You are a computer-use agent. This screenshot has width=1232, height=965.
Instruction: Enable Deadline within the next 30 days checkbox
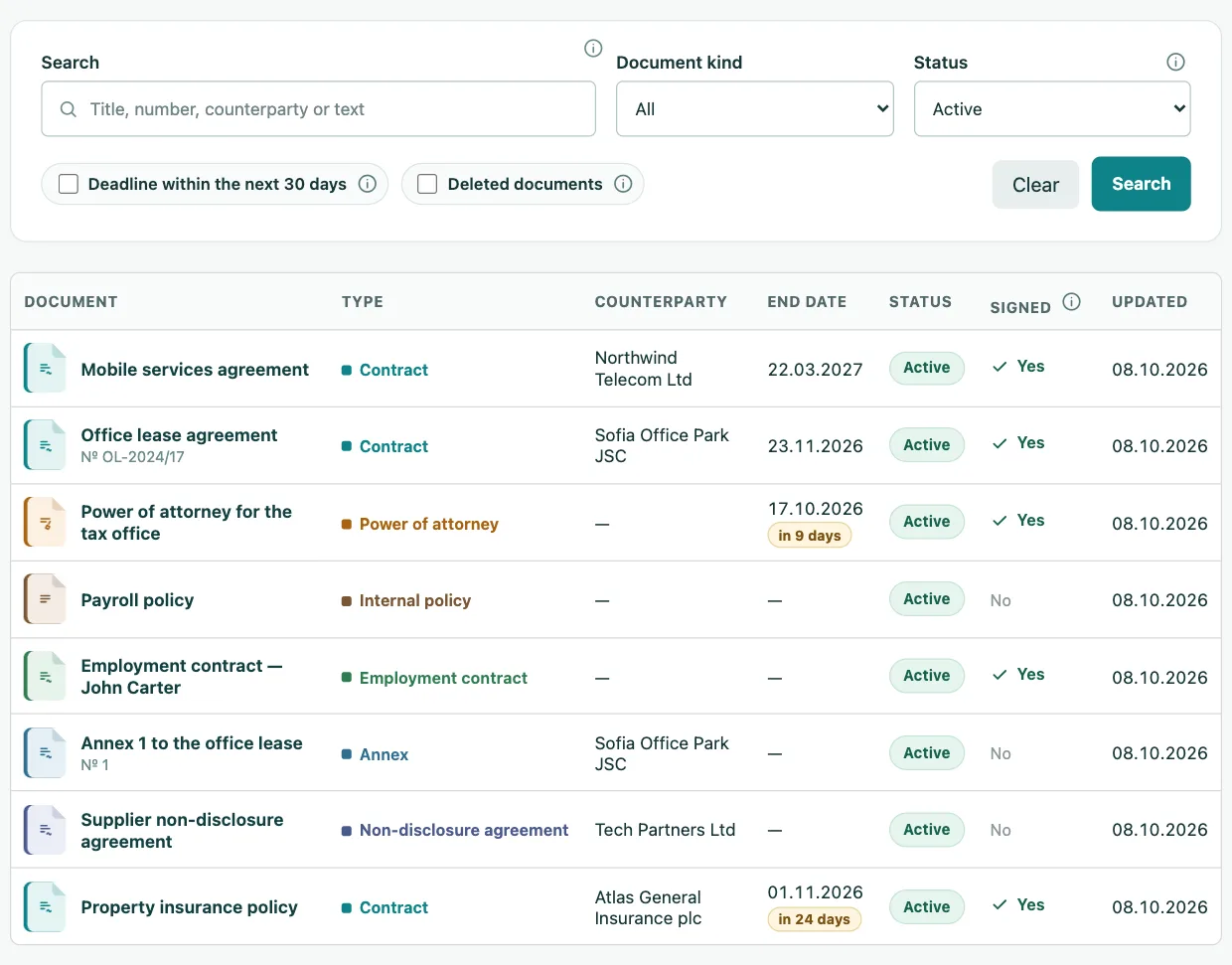(x=69, y=184)
